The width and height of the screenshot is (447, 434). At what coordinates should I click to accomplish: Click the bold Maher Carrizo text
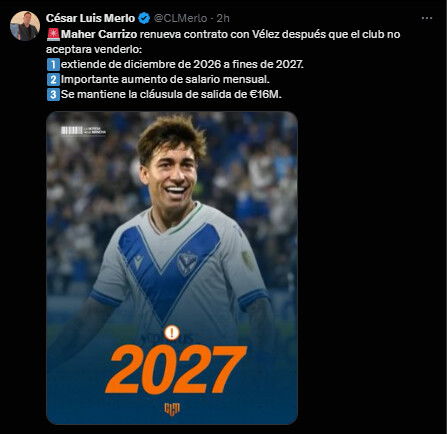click(x=99, y=34)
